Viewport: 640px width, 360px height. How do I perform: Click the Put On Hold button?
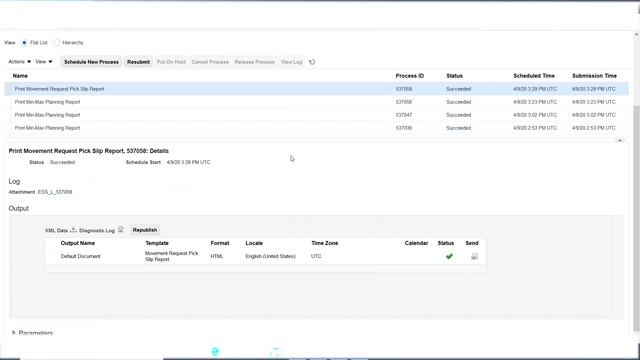[171, 62]
